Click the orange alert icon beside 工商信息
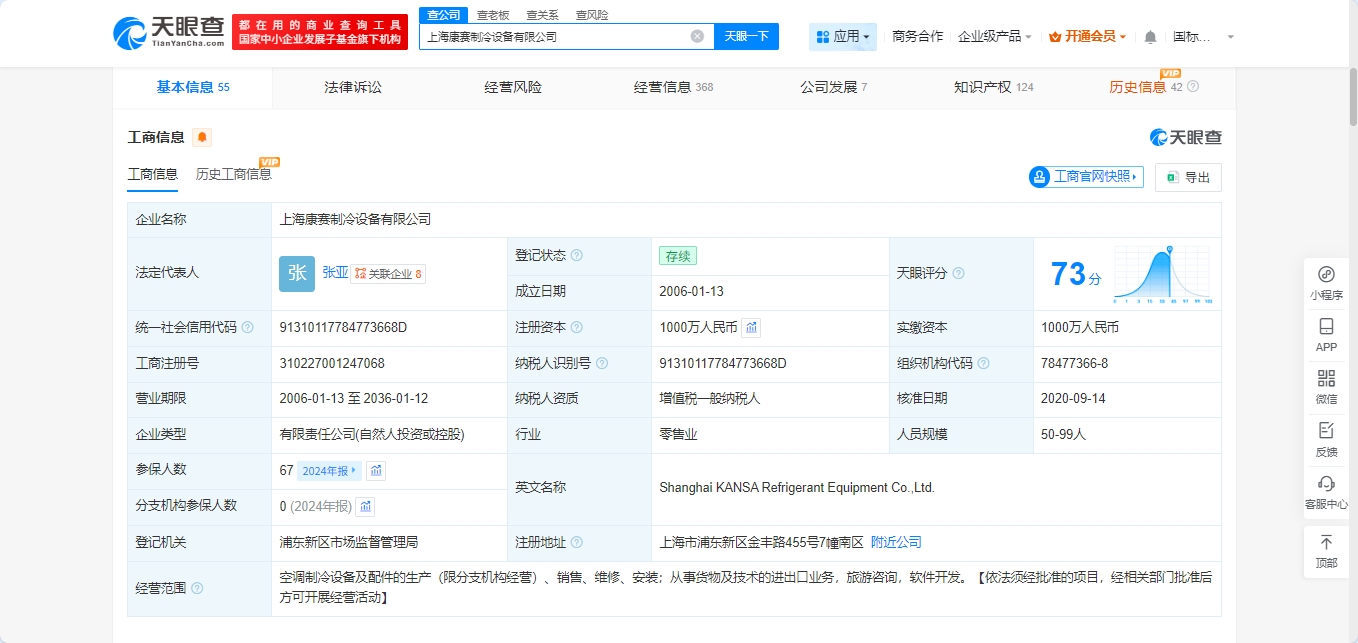Screen dimensions: 1358x643 (202, 138)
